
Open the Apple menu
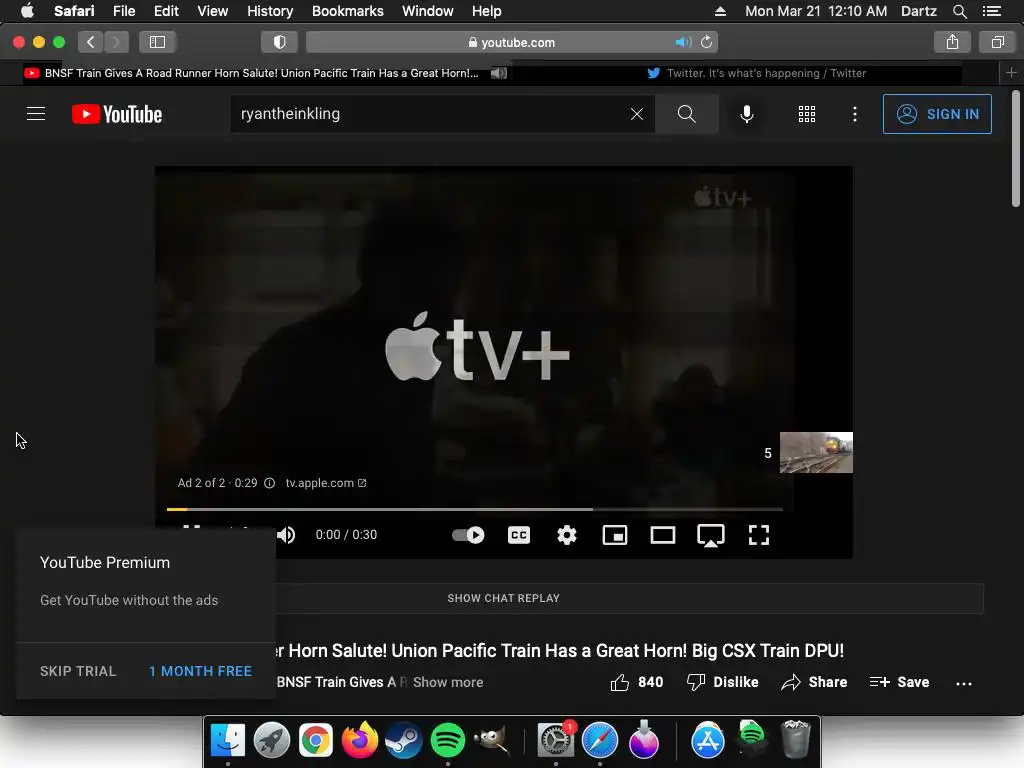pos(27,11)
